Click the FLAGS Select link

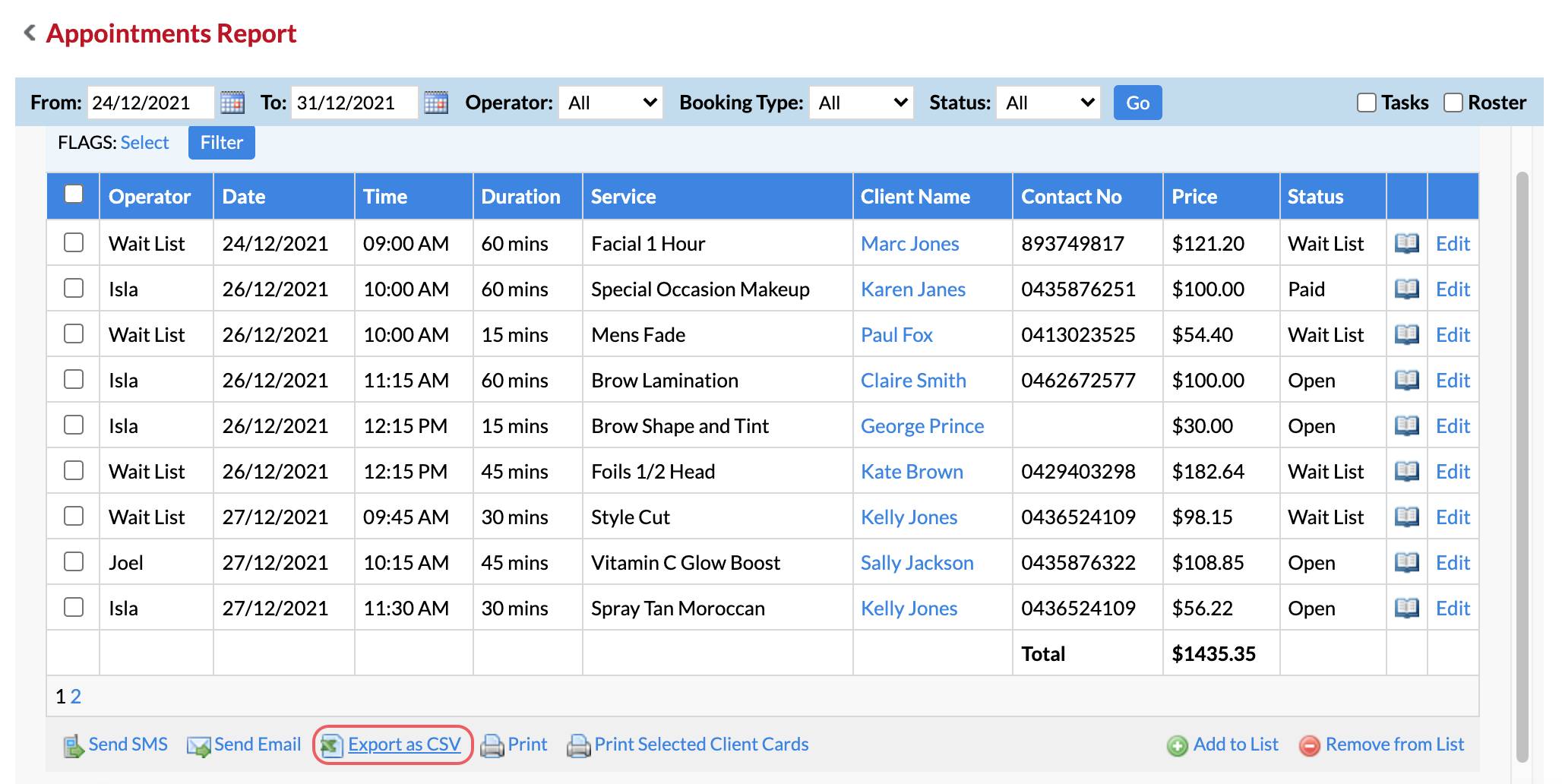tap(144, 143)
